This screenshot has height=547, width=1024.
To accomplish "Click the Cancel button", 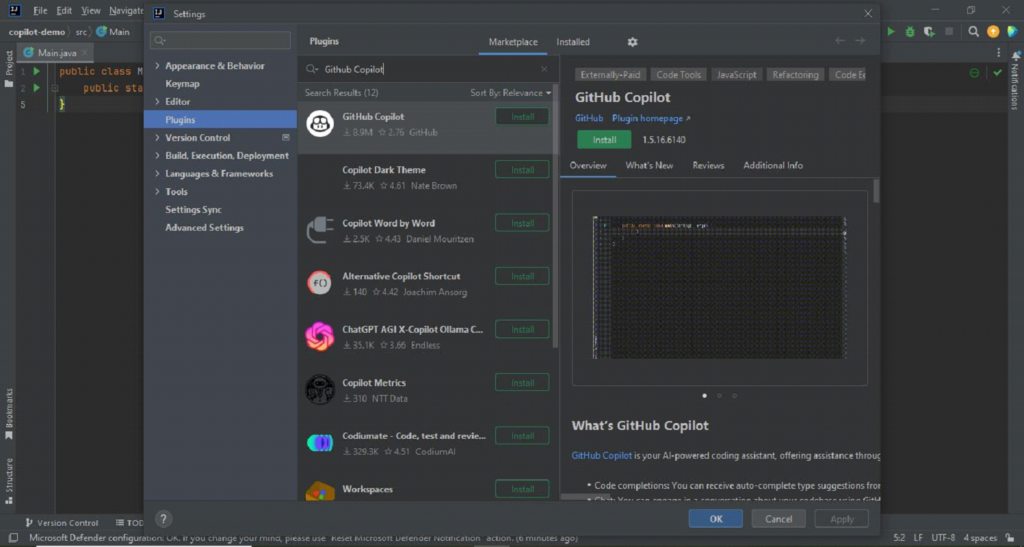I will (x=778, y=519).
